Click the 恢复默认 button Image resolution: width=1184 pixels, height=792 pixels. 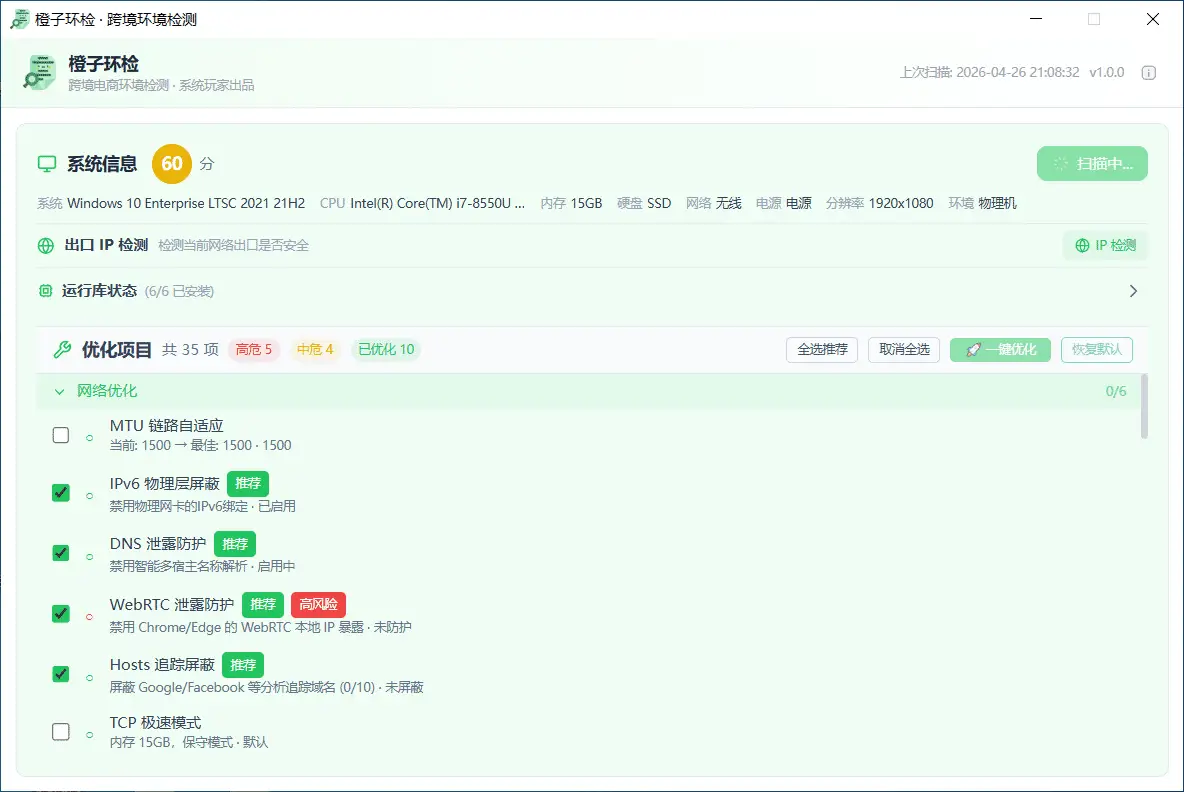tap(1097, 350)
